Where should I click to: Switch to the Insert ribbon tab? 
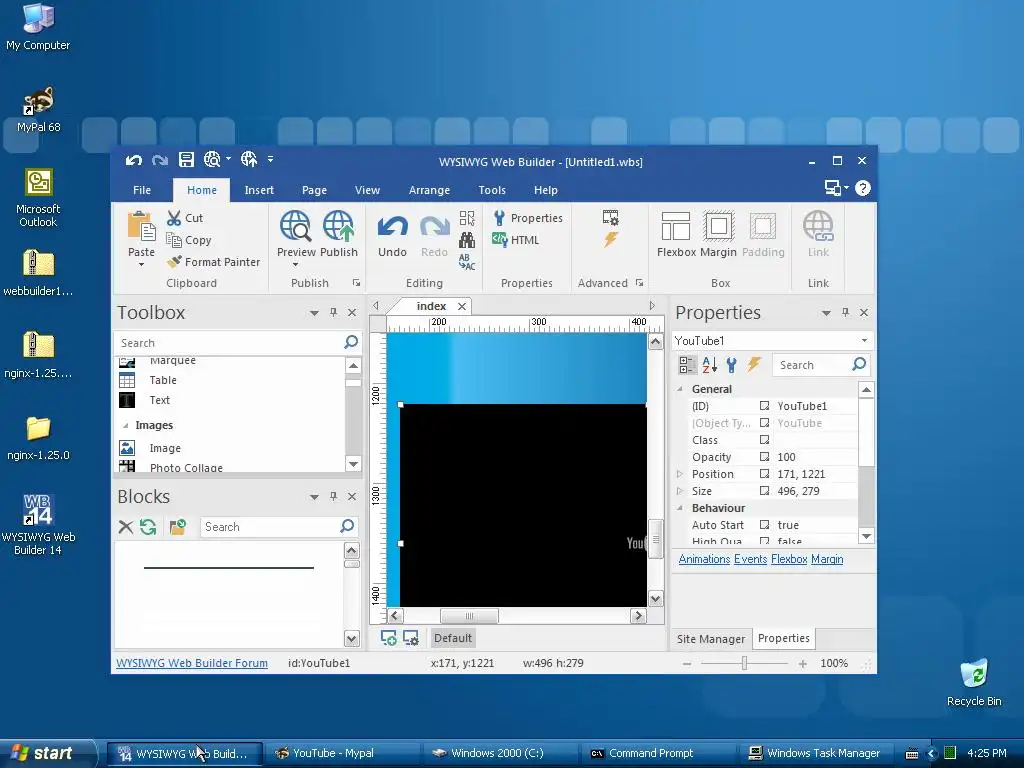tap(259, 190)
